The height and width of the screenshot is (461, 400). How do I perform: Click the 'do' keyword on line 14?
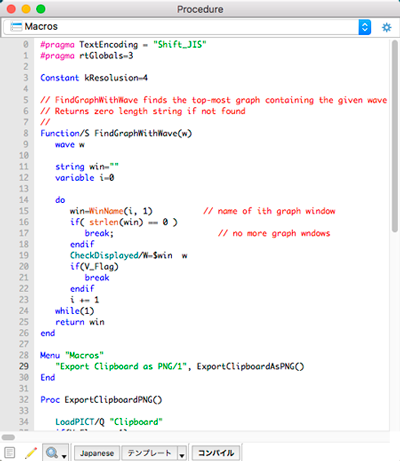tap(60, 200)
